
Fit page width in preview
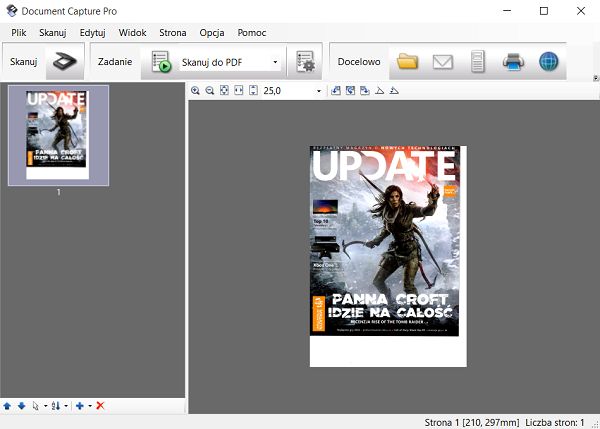tap(238, 90)
